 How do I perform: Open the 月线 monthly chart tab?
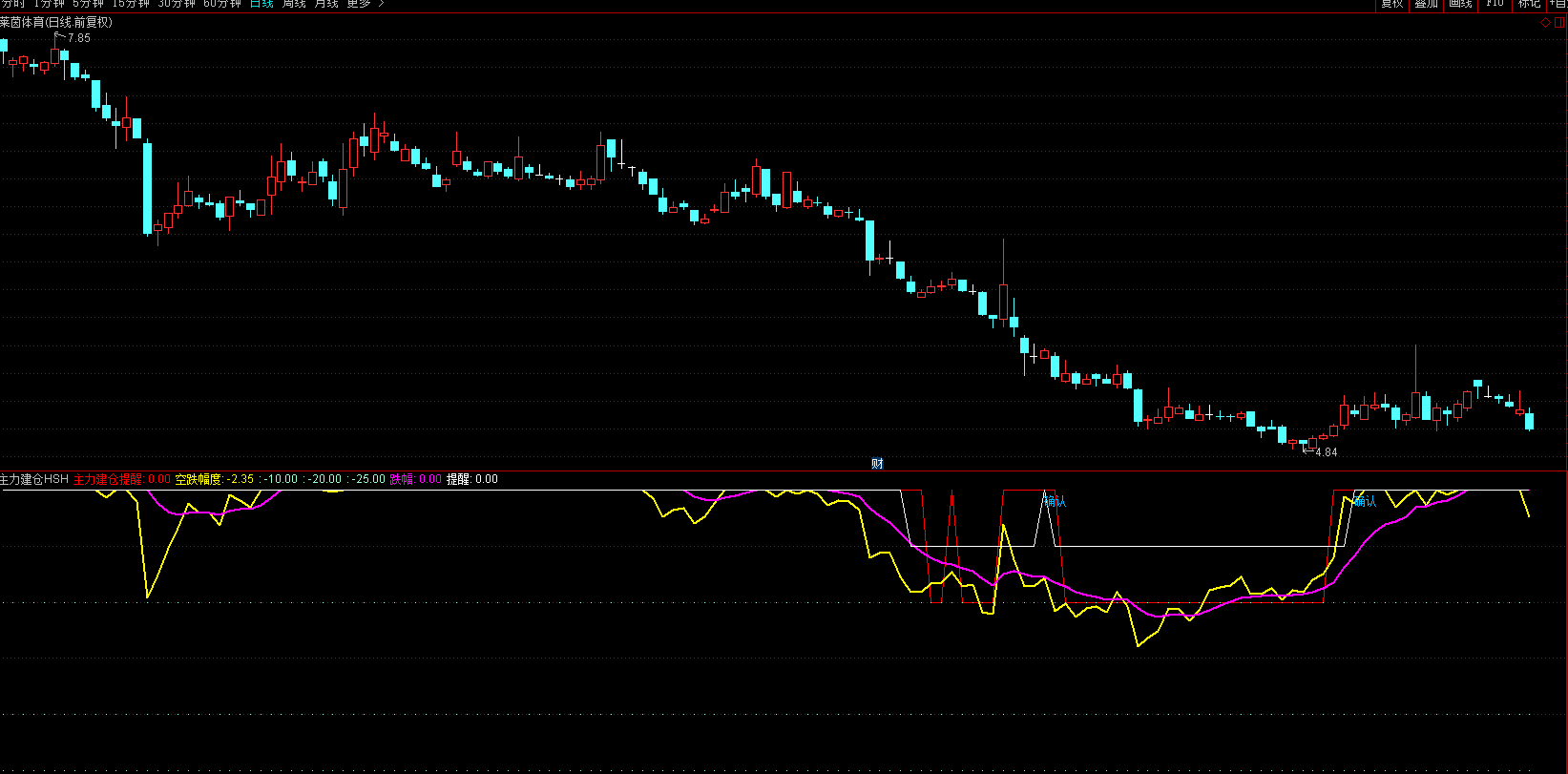pos(326,4)
